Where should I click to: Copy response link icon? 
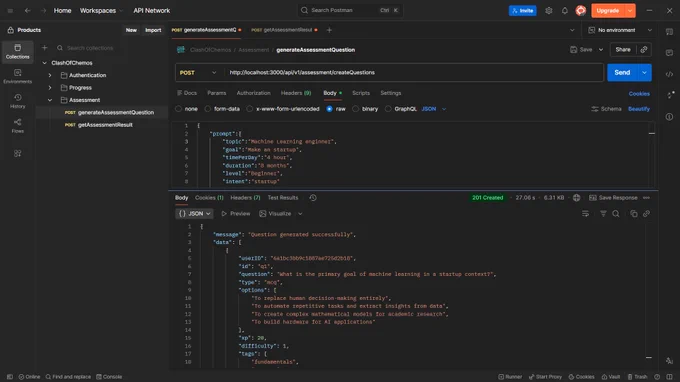[x=646, y=214]
